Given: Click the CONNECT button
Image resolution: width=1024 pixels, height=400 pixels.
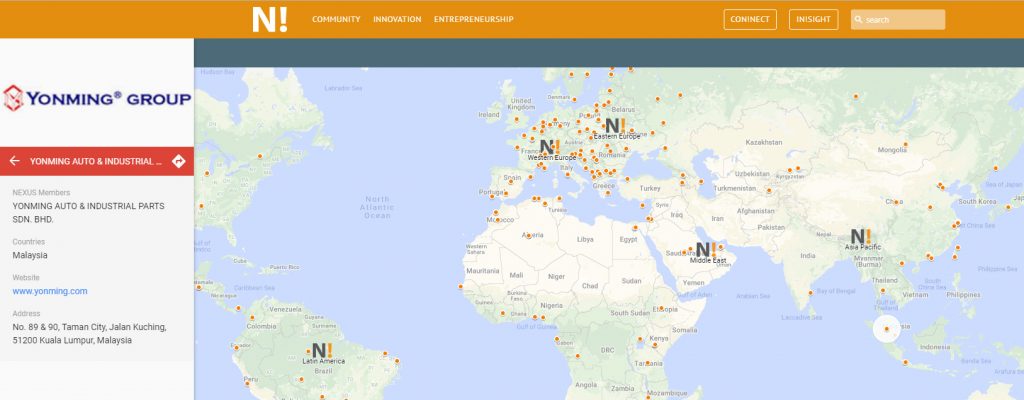Looking at the screenshot, I should coord(750,20).
